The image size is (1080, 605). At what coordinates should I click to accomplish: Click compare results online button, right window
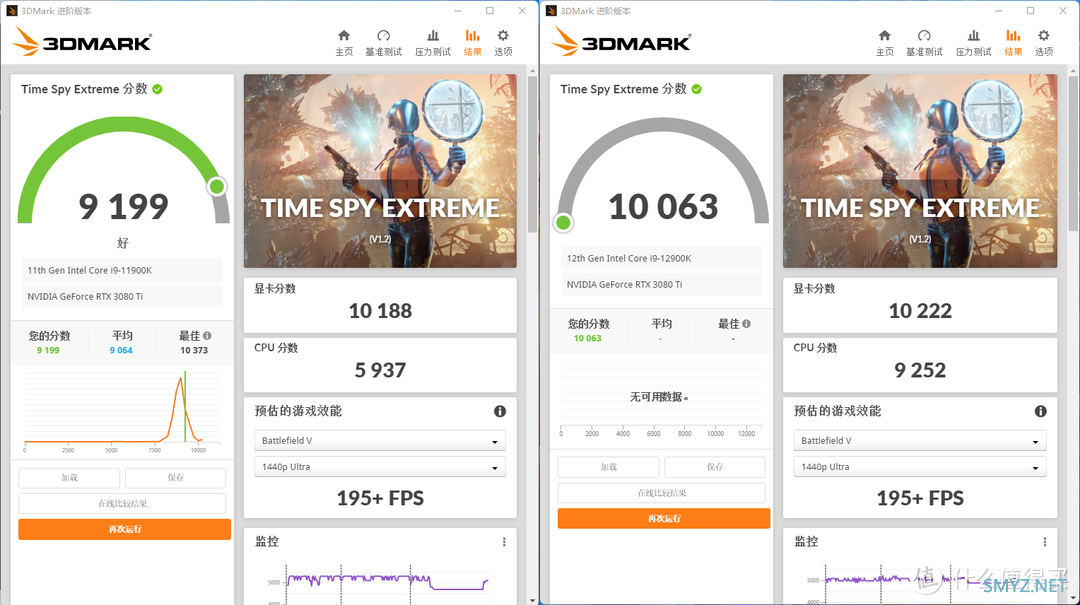pos(662,493)
